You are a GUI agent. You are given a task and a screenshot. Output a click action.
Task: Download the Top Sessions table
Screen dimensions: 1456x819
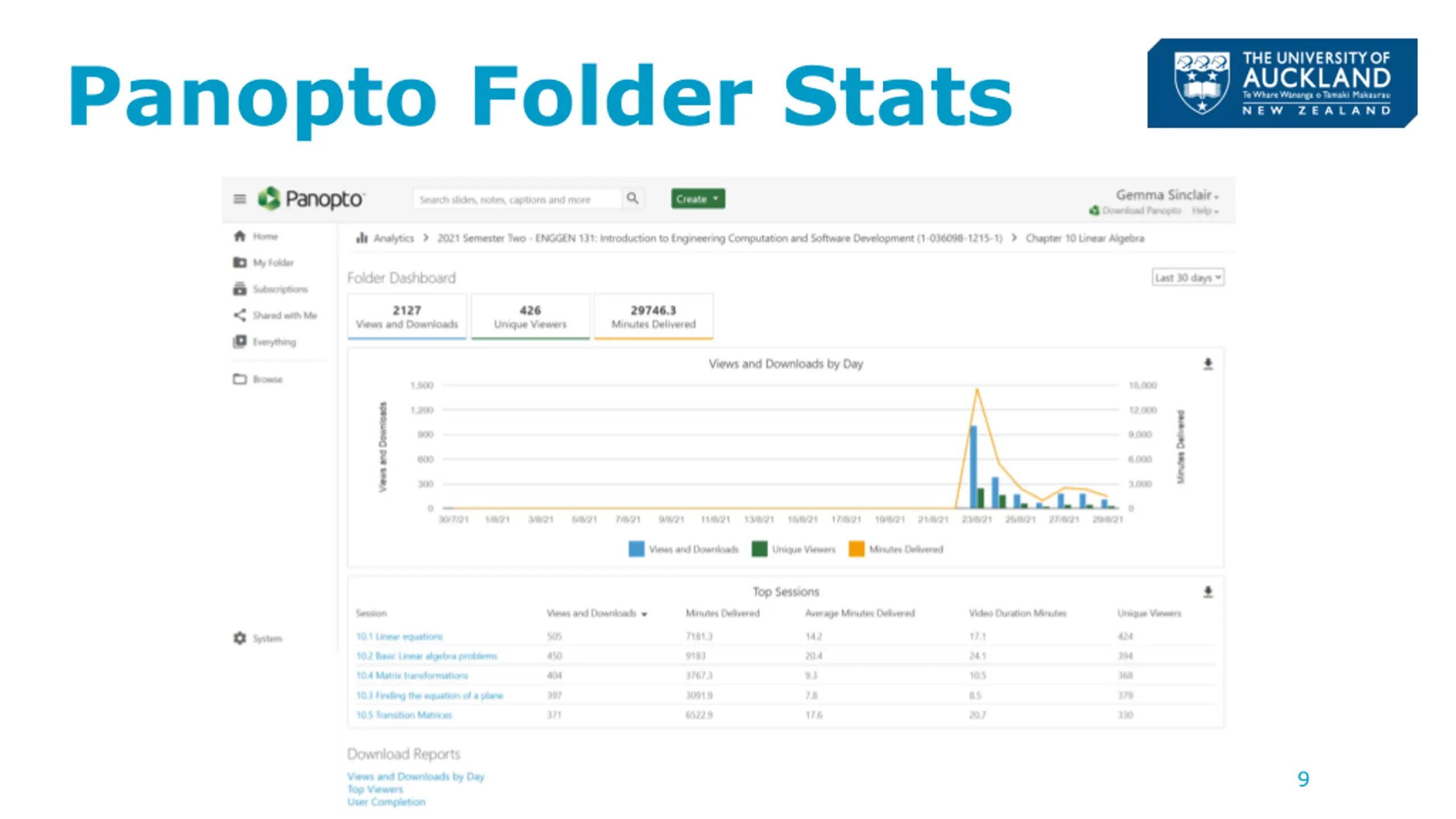1208,592
